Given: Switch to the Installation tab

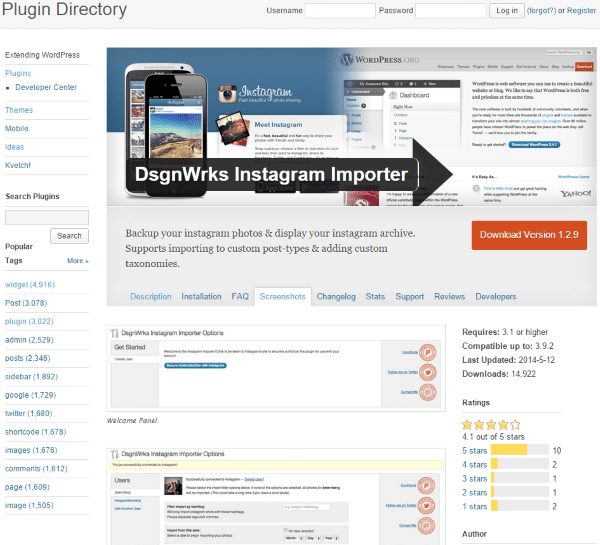Looking at the screenshot, I should [201, 297].
